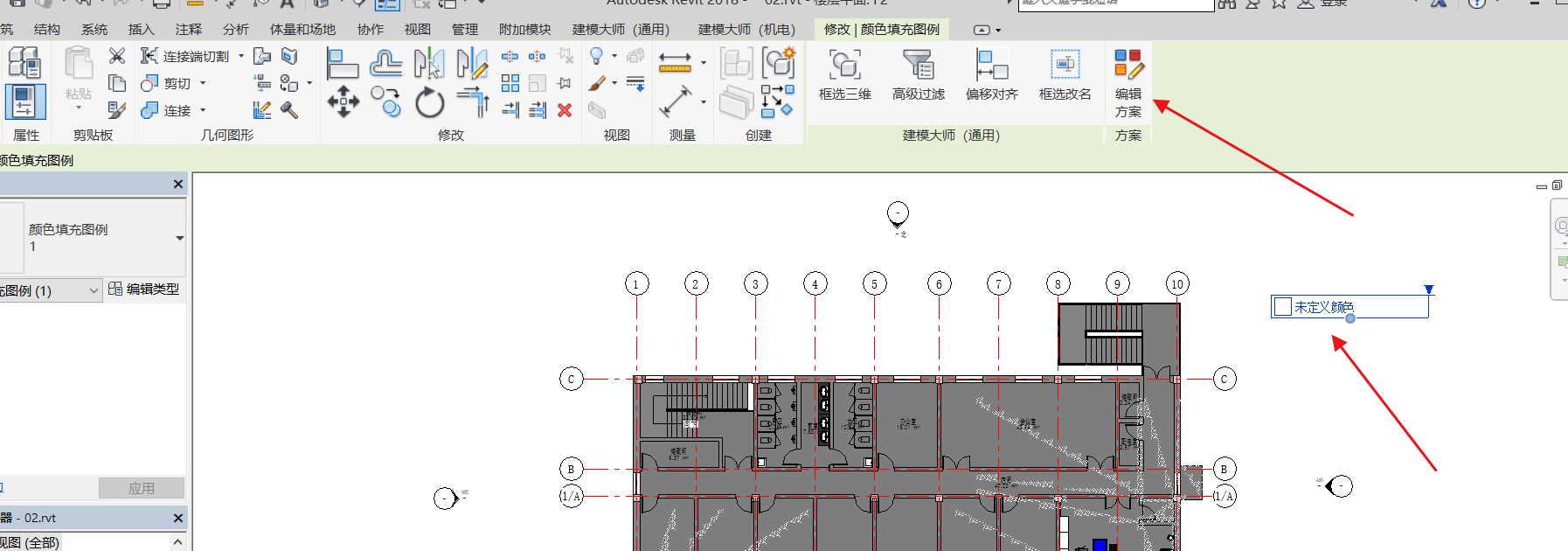Open the 管理 ribbon tab
Image resolution: width=1568 pixels, height=551 pixels.
click(x=464, y=30)
